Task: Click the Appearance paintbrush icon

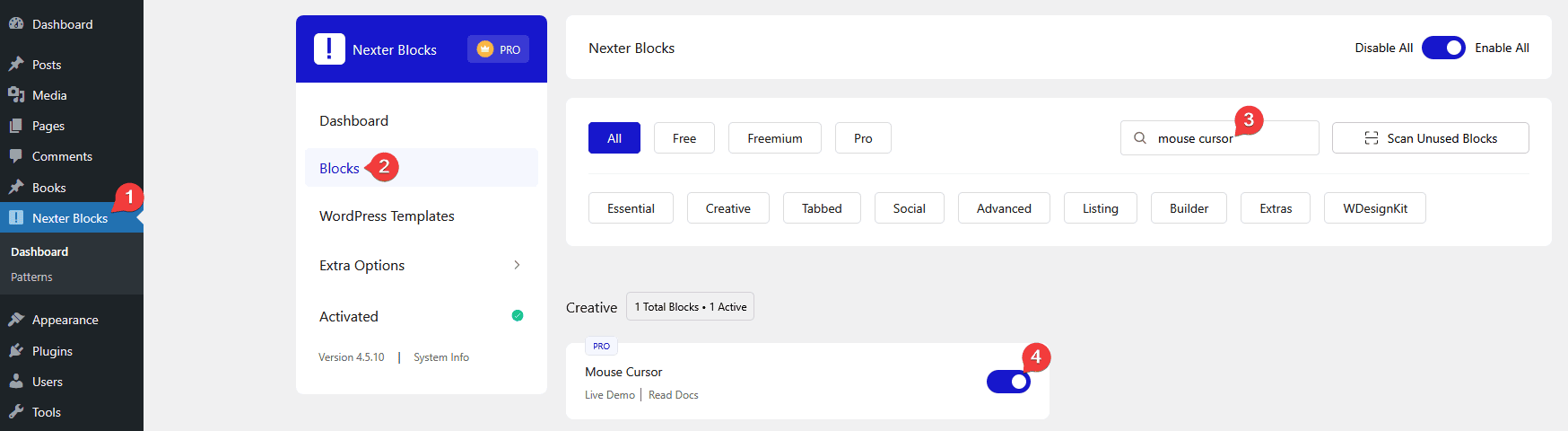Action: (x=16, y=320)
